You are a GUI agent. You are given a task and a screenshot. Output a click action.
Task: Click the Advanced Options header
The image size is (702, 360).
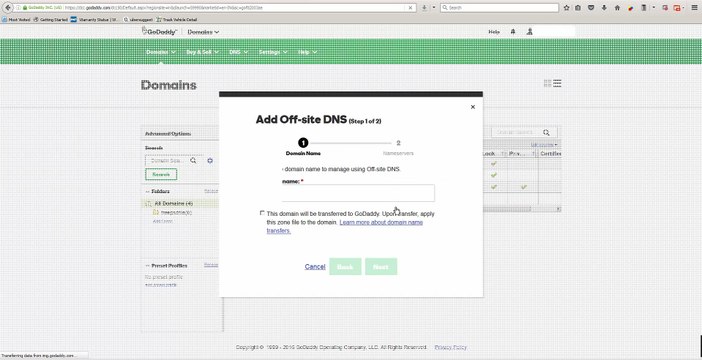[x=168, y=133]
